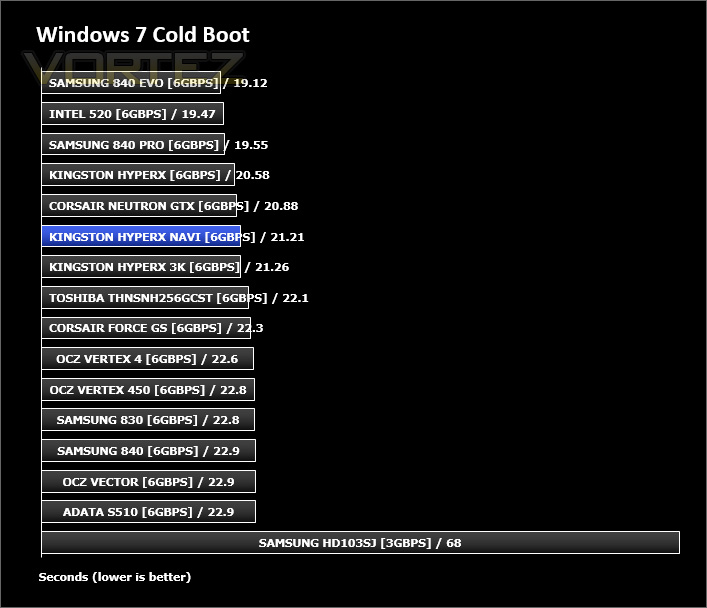This screenshot has height=608, width=707.
Task: Select CORSAIR FORCE GS 22.3 bar
Action: point(146,328)
